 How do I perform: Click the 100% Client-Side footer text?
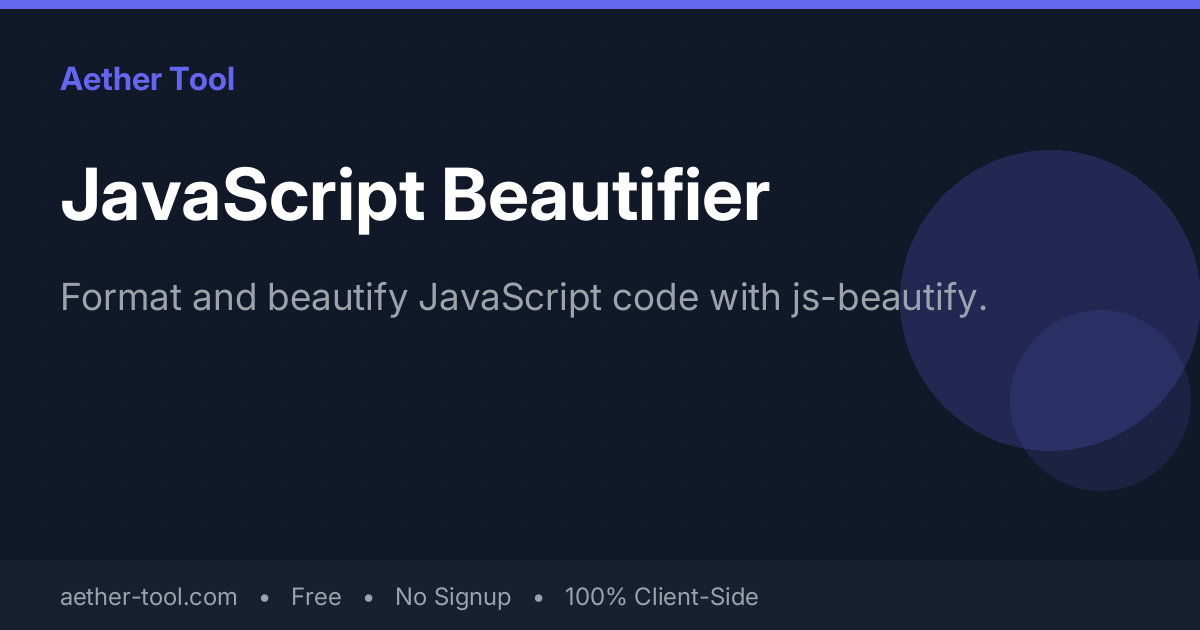661,597
